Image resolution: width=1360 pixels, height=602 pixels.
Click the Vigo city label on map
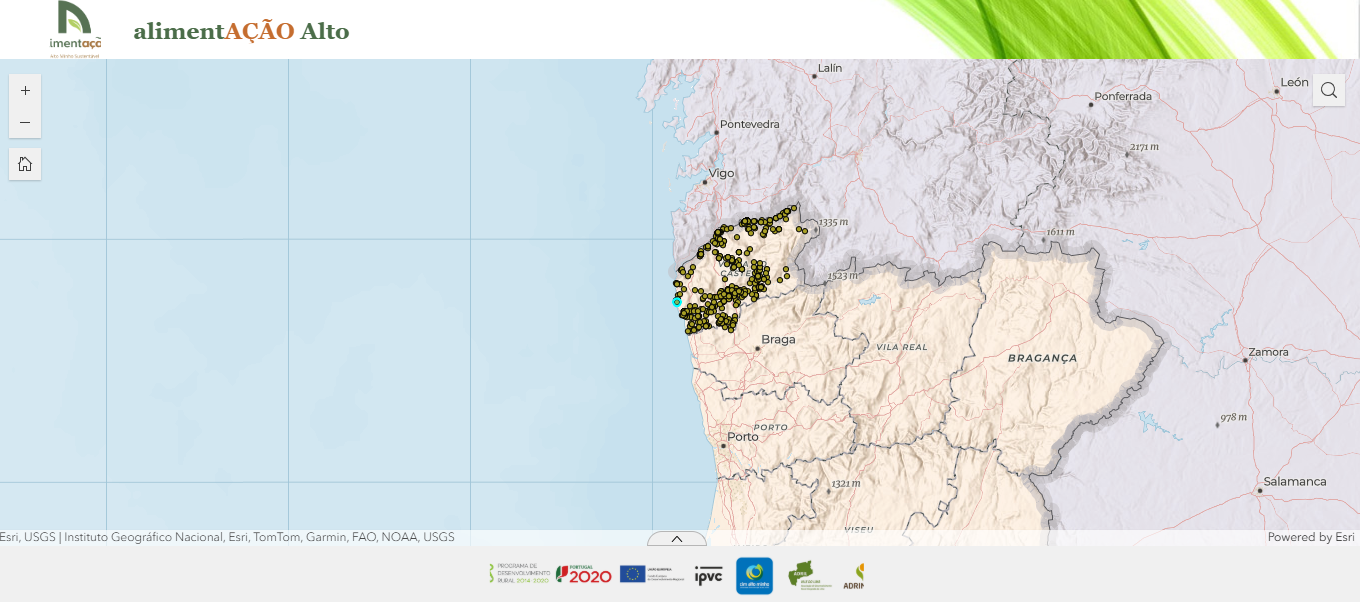coord(721,173)
